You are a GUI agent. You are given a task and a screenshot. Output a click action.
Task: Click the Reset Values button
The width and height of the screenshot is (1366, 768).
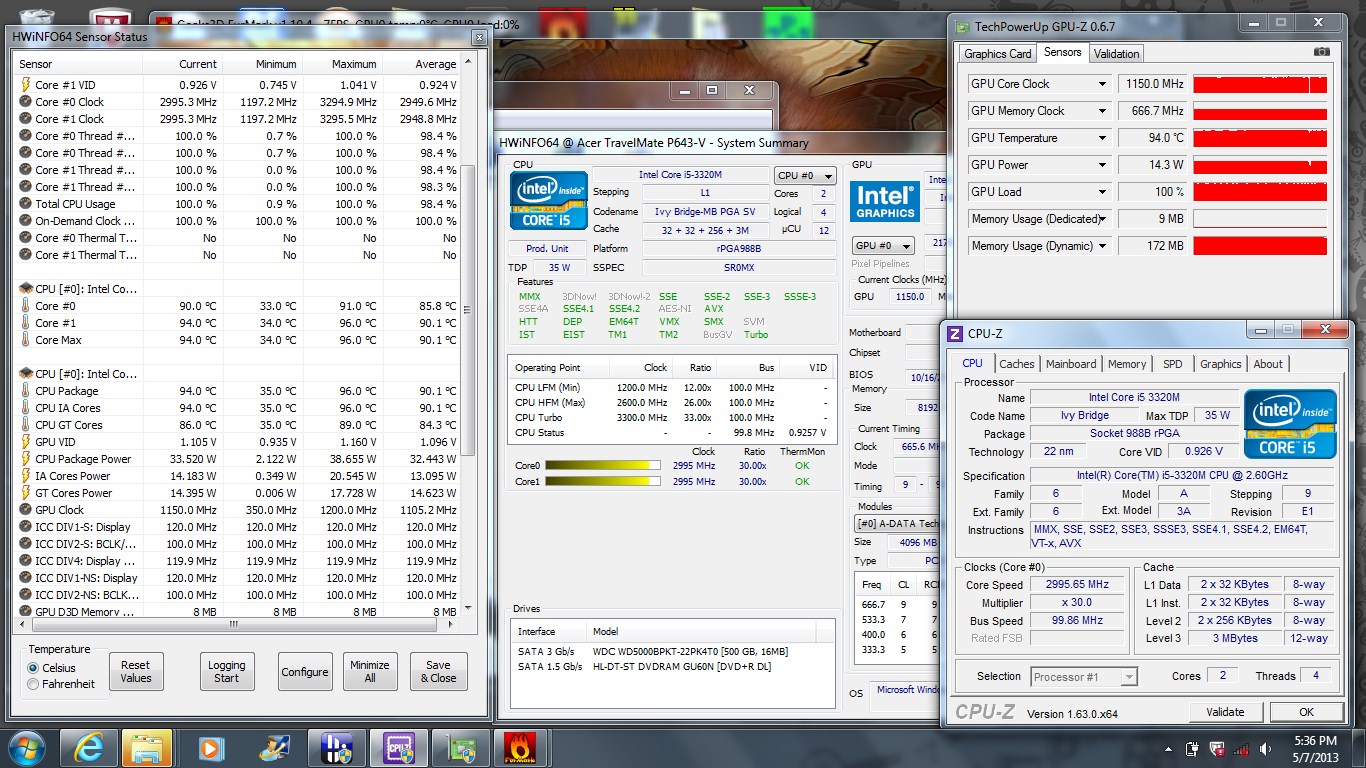(x=136, y=671)
